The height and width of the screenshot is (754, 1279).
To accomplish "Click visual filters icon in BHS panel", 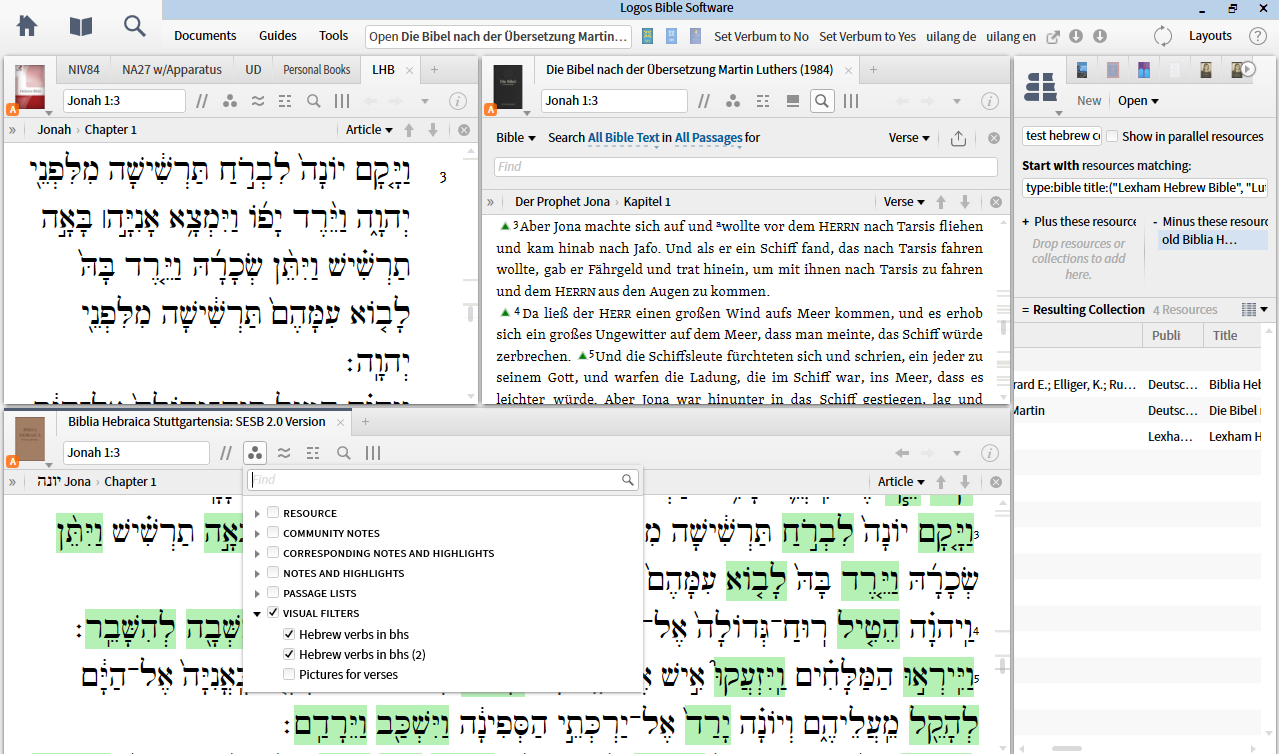I will tap(256, 453).
